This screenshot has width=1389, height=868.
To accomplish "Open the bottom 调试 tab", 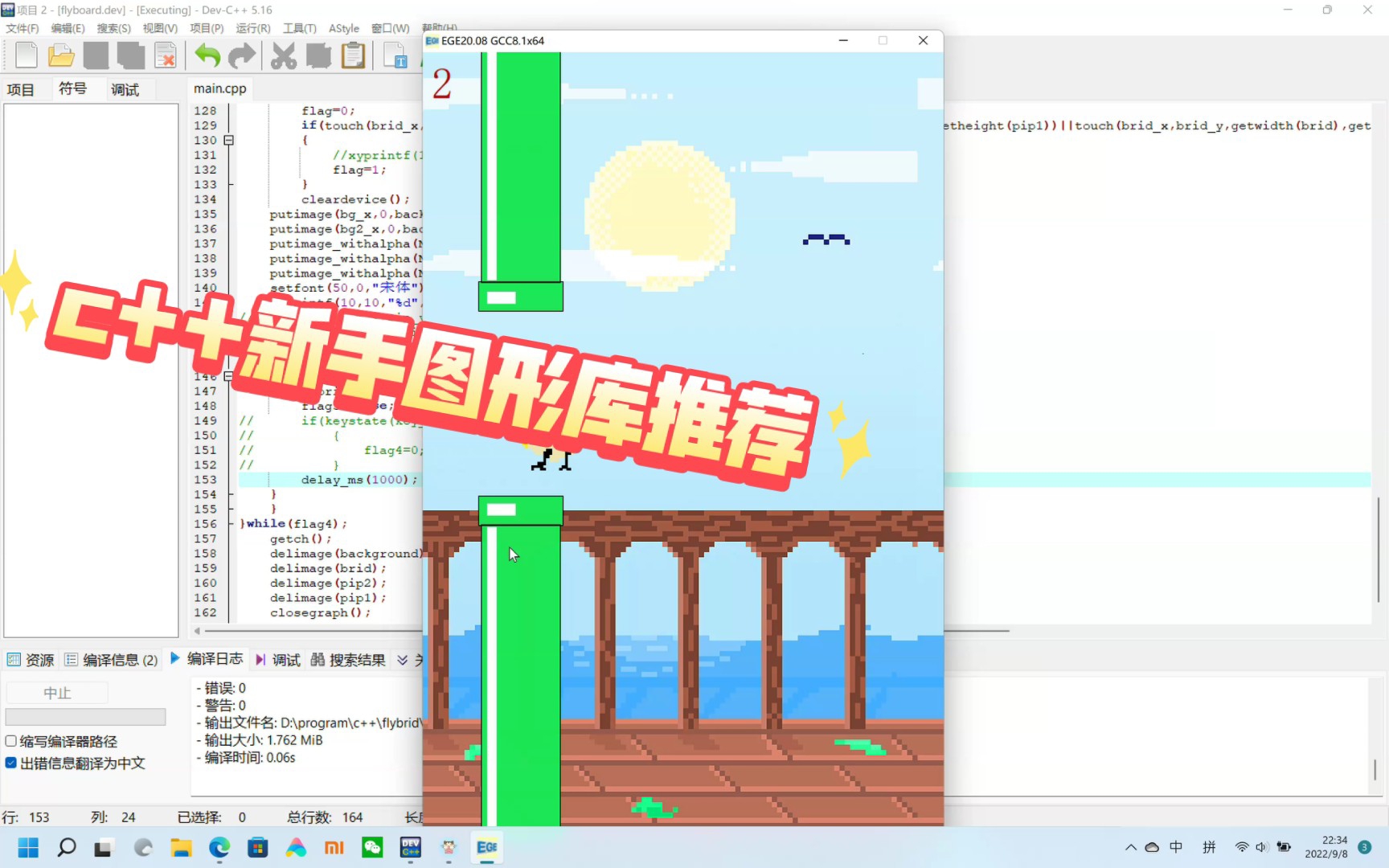I will coord(277,660).
